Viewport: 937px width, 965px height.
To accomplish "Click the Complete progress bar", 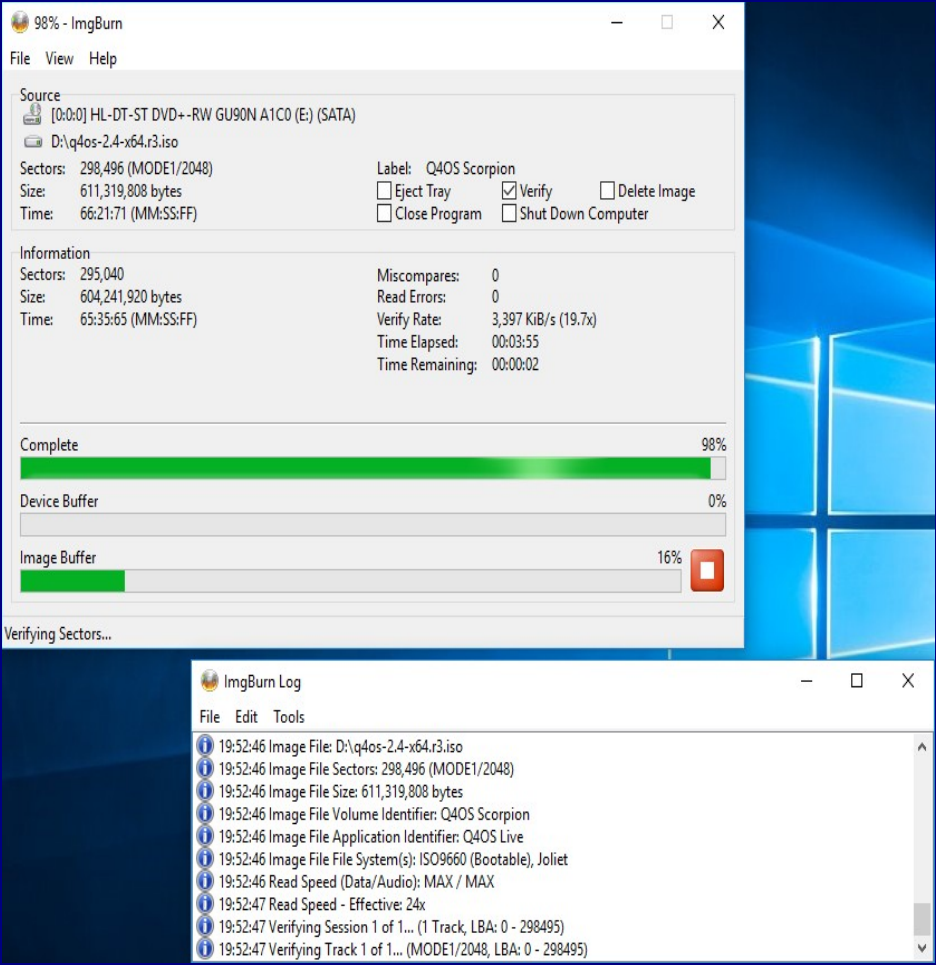I will tap(373, 468).
